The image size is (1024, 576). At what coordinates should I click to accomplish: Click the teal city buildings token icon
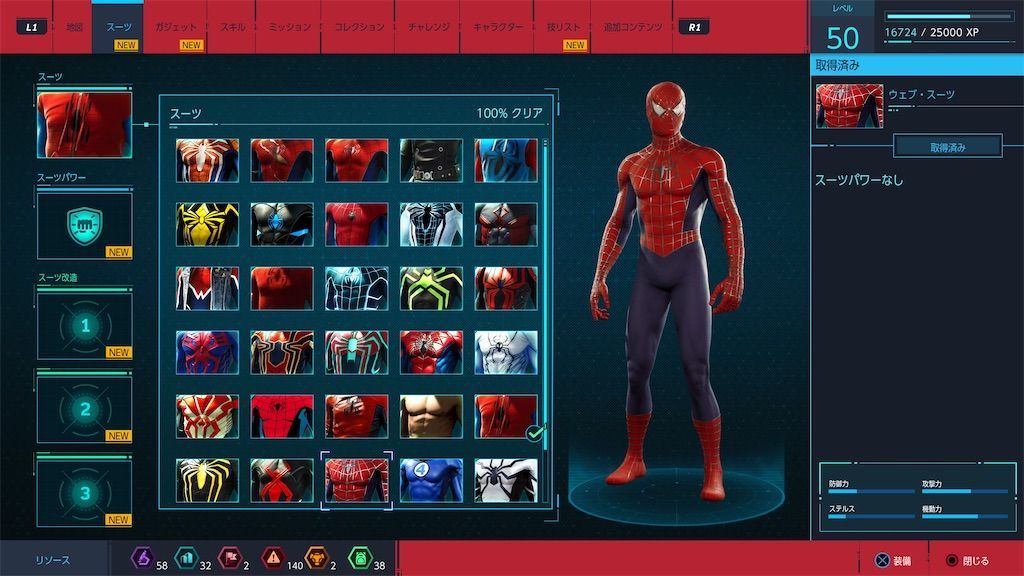187,558
